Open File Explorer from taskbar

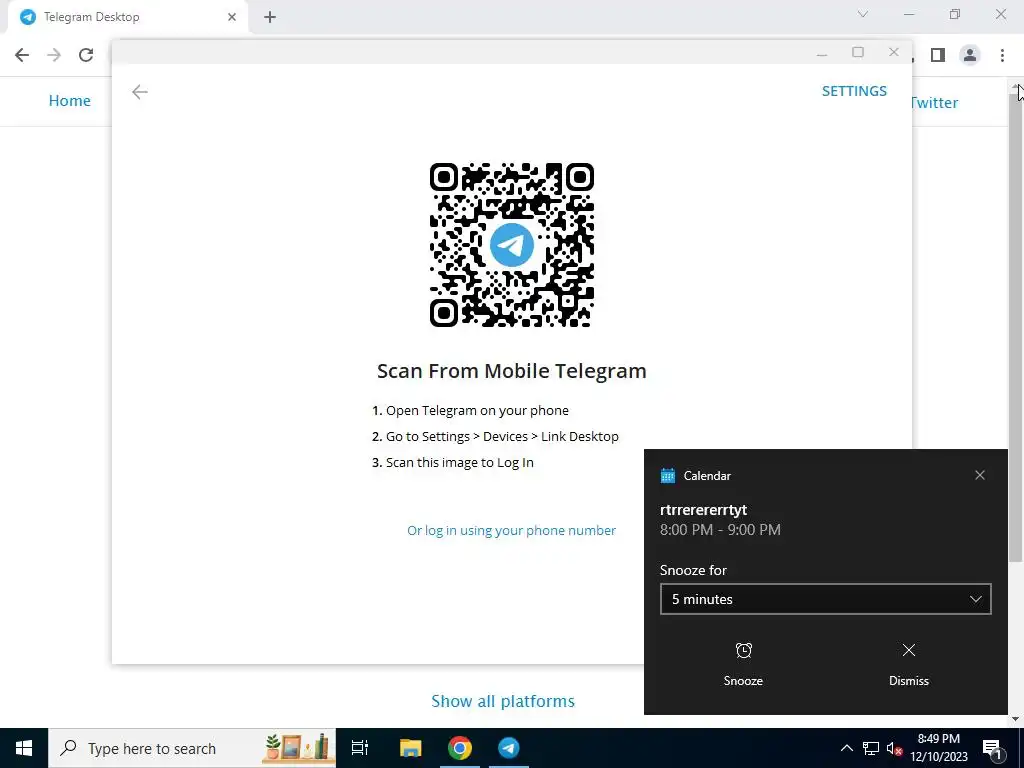pyautogui.click(x=410, y=748)
